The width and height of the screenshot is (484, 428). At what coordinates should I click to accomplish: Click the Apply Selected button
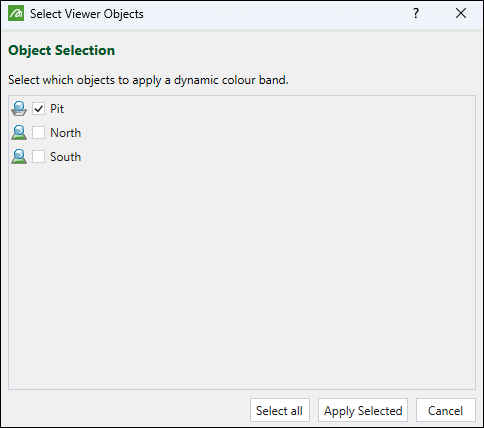point(363,410)
